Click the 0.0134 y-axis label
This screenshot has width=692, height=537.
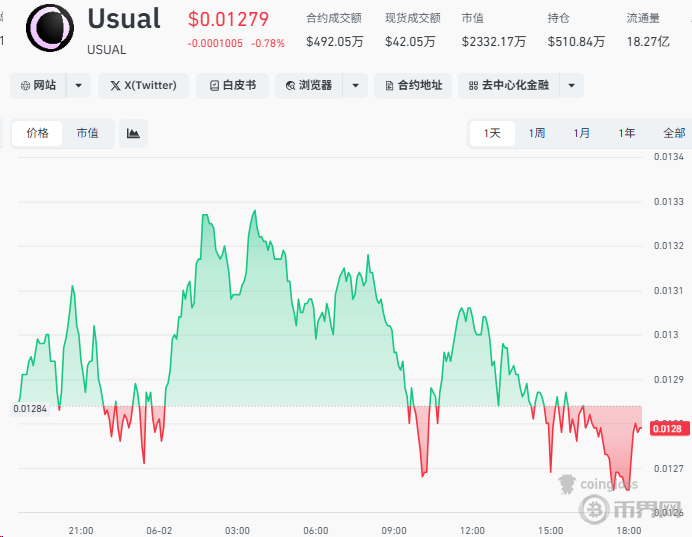[669, 157]
